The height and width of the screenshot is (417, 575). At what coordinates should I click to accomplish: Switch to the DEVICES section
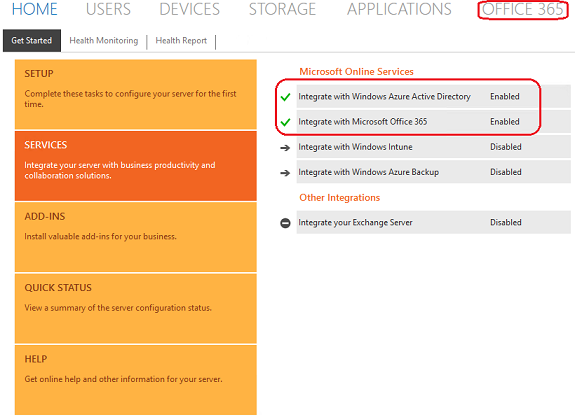[190, 9]
